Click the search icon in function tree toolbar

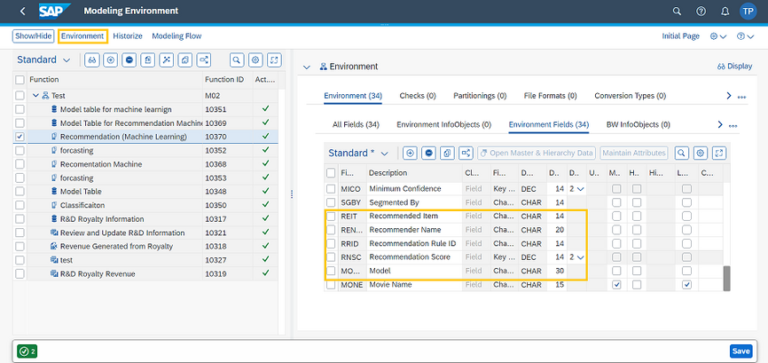[x=237, y=60]
